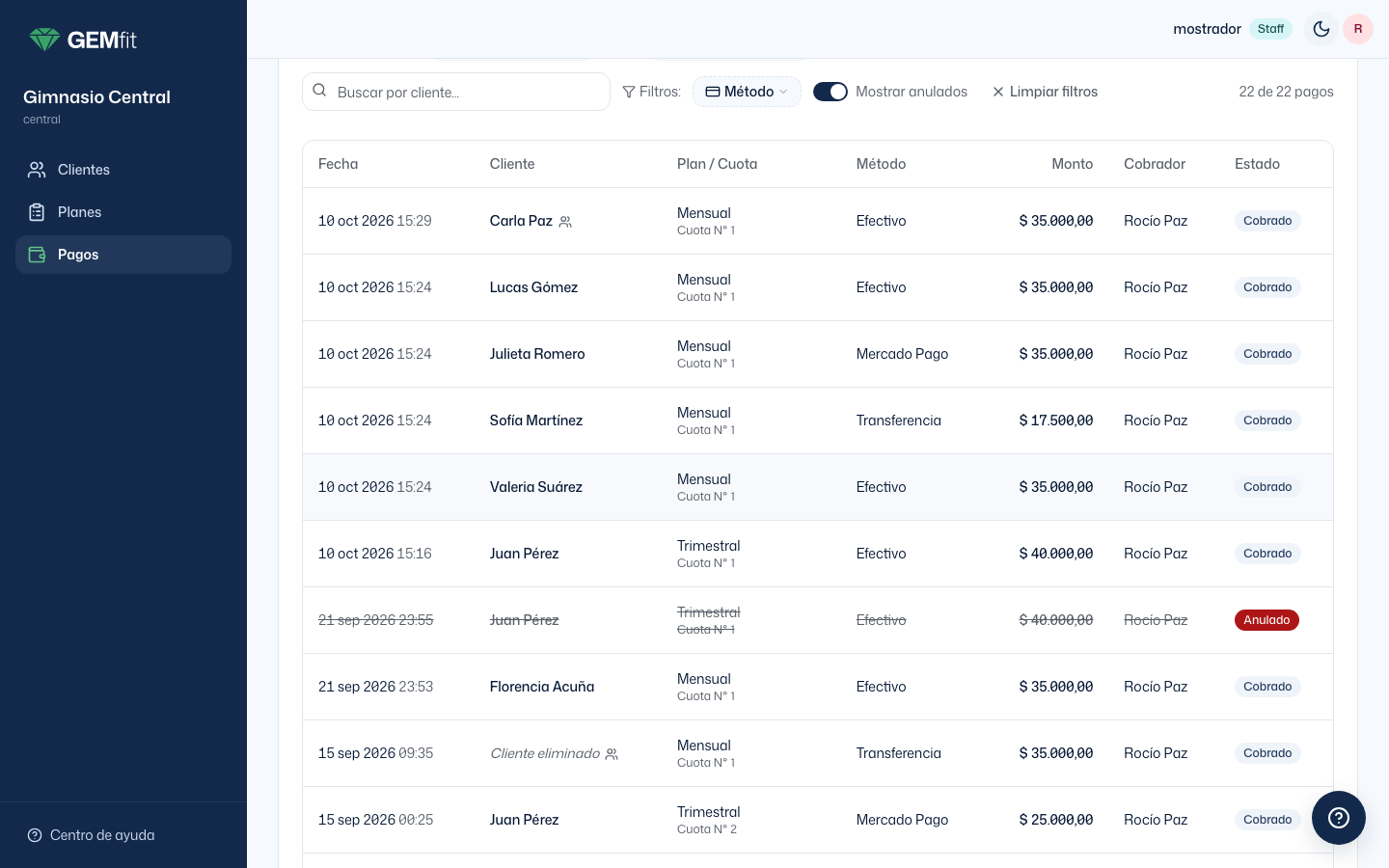Click the Cobrado badge in Carla Paz row
Image resolution: width=1389 pixels, height=868 pixels.
click(1267, 221)
